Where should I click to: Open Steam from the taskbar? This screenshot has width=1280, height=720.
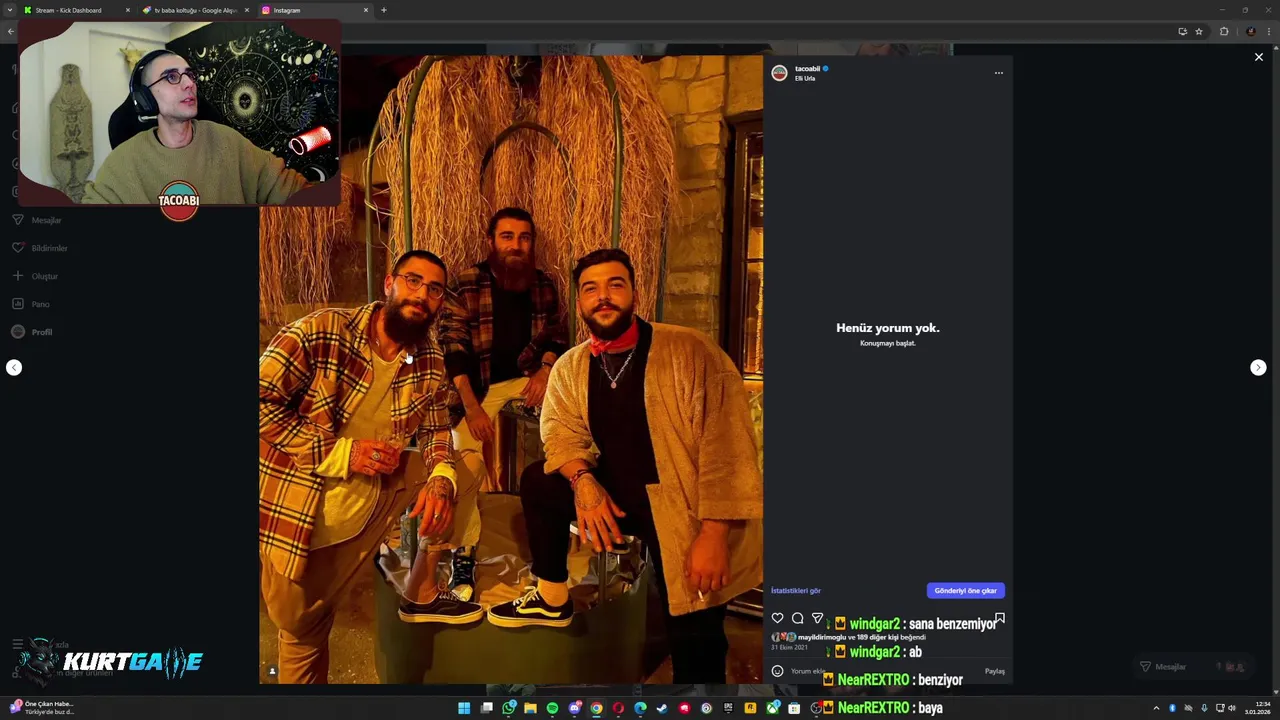coord(662,708)
